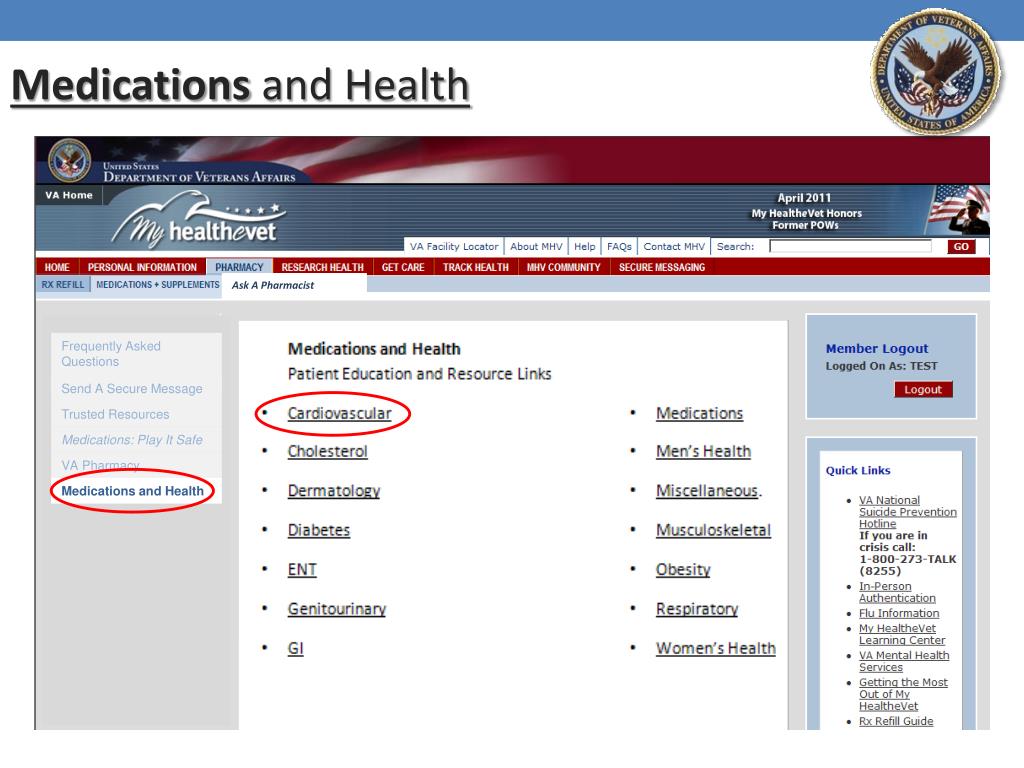Open the Miscellaneous resource link
The width and height of the screenshot is (1024, 768).
707,490
